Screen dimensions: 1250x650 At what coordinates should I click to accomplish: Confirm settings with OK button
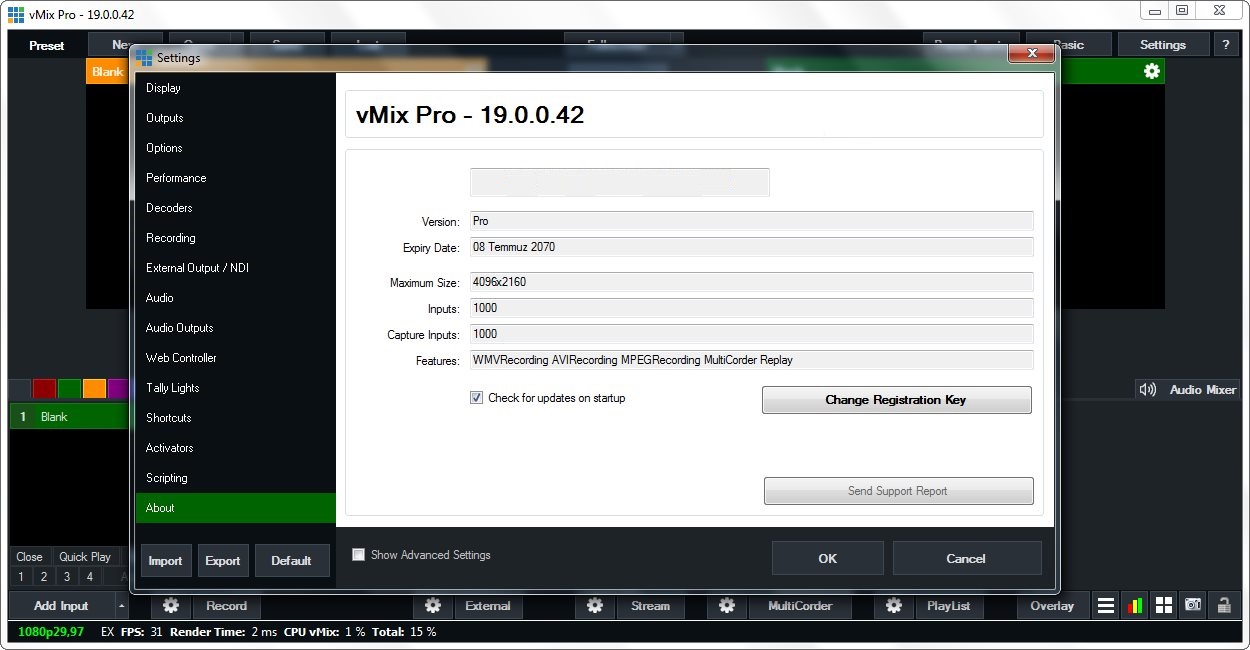[827, 558]
